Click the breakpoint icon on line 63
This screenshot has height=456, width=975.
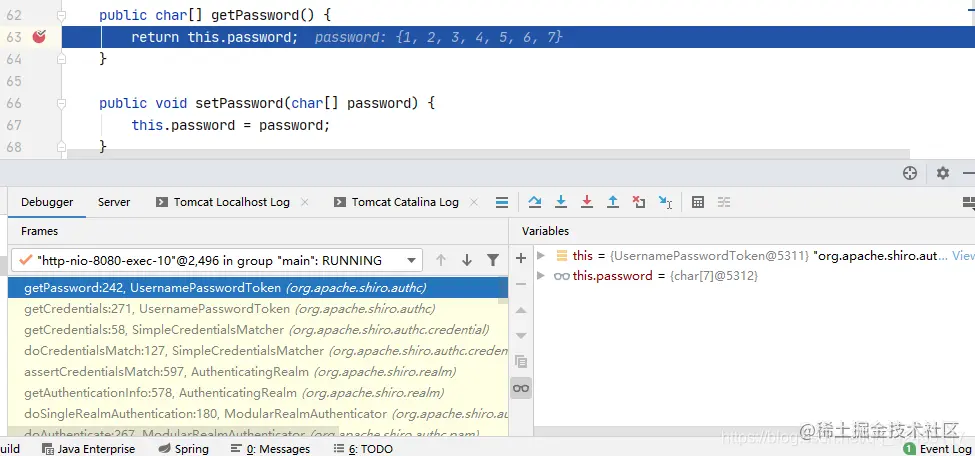click(39, 37)
